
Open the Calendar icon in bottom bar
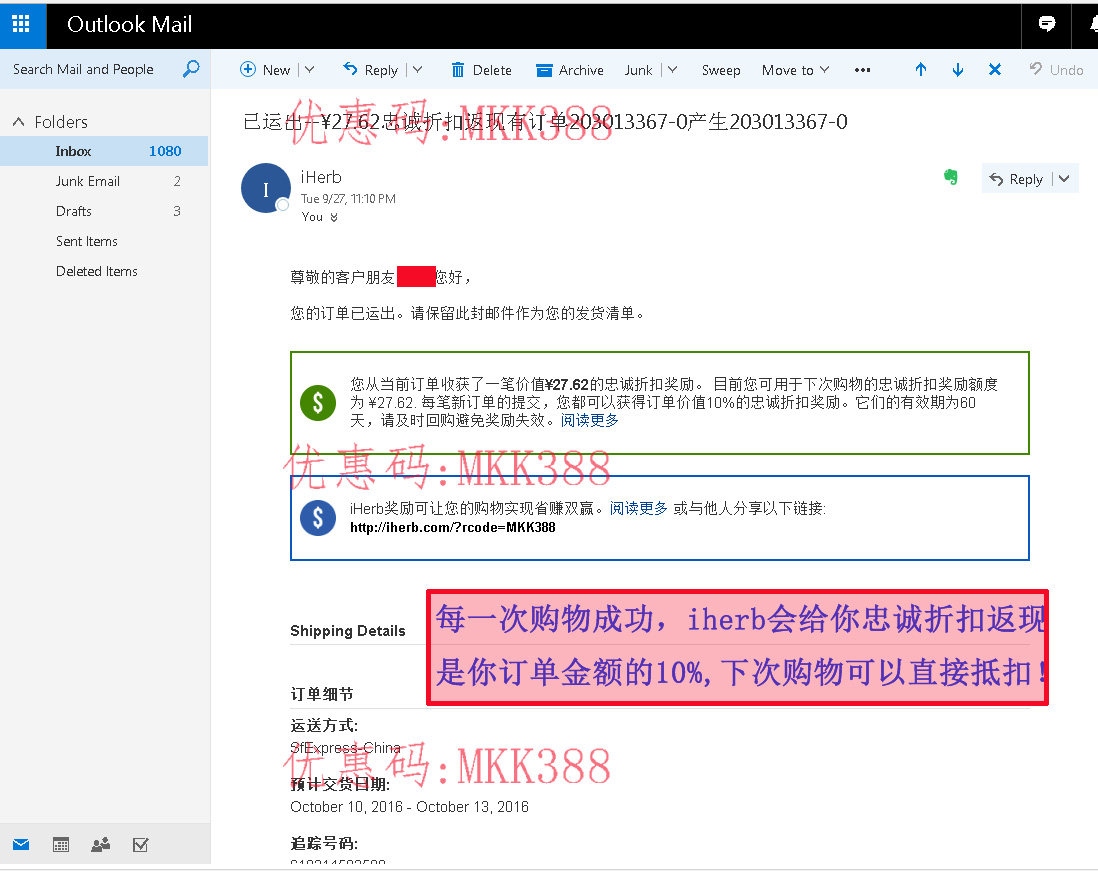coord(61,844)
